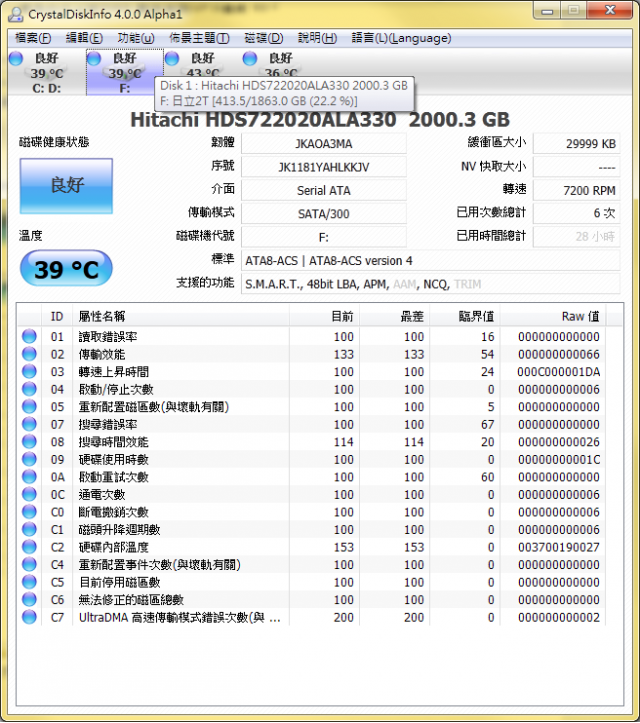Open the 佈景主題(T) menu
This screenshot has width=640, height=723.
[x=199, y=38]
